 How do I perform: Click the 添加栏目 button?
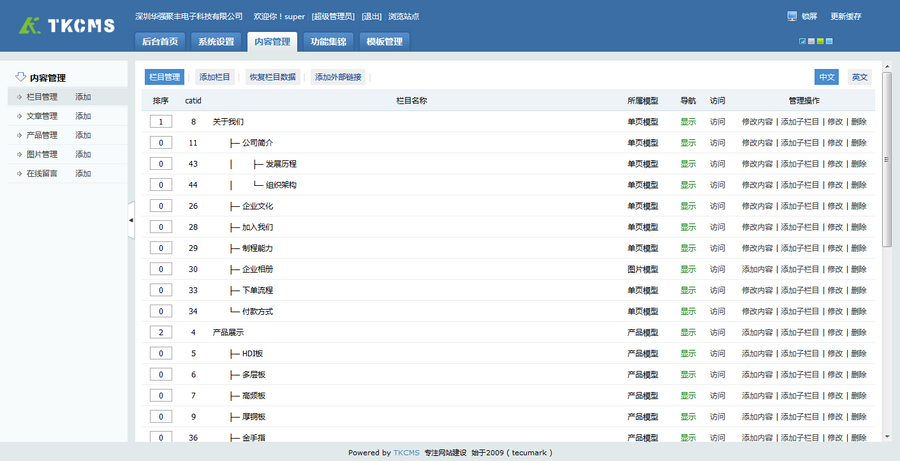point(215,77)
